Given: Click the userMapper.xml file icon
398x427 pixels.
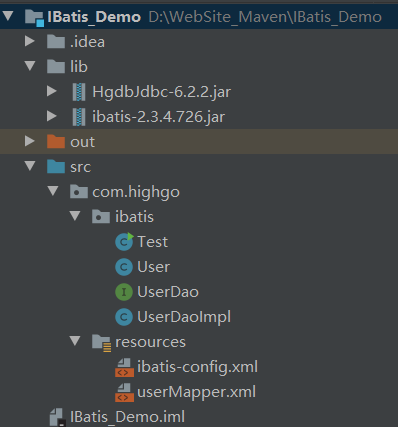Looking at the screenshot, I should 124,393.
